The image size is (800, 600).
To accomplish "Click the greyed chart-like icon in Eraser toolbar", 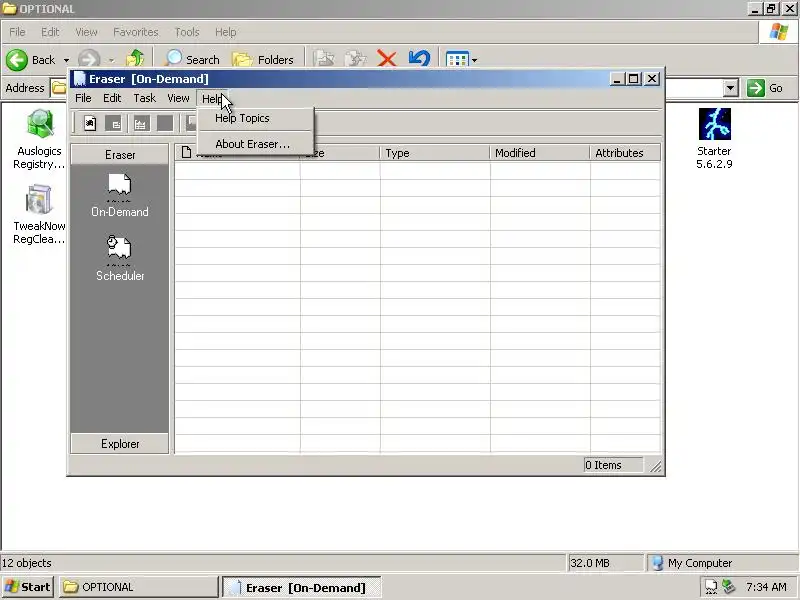I will [140, 123].
